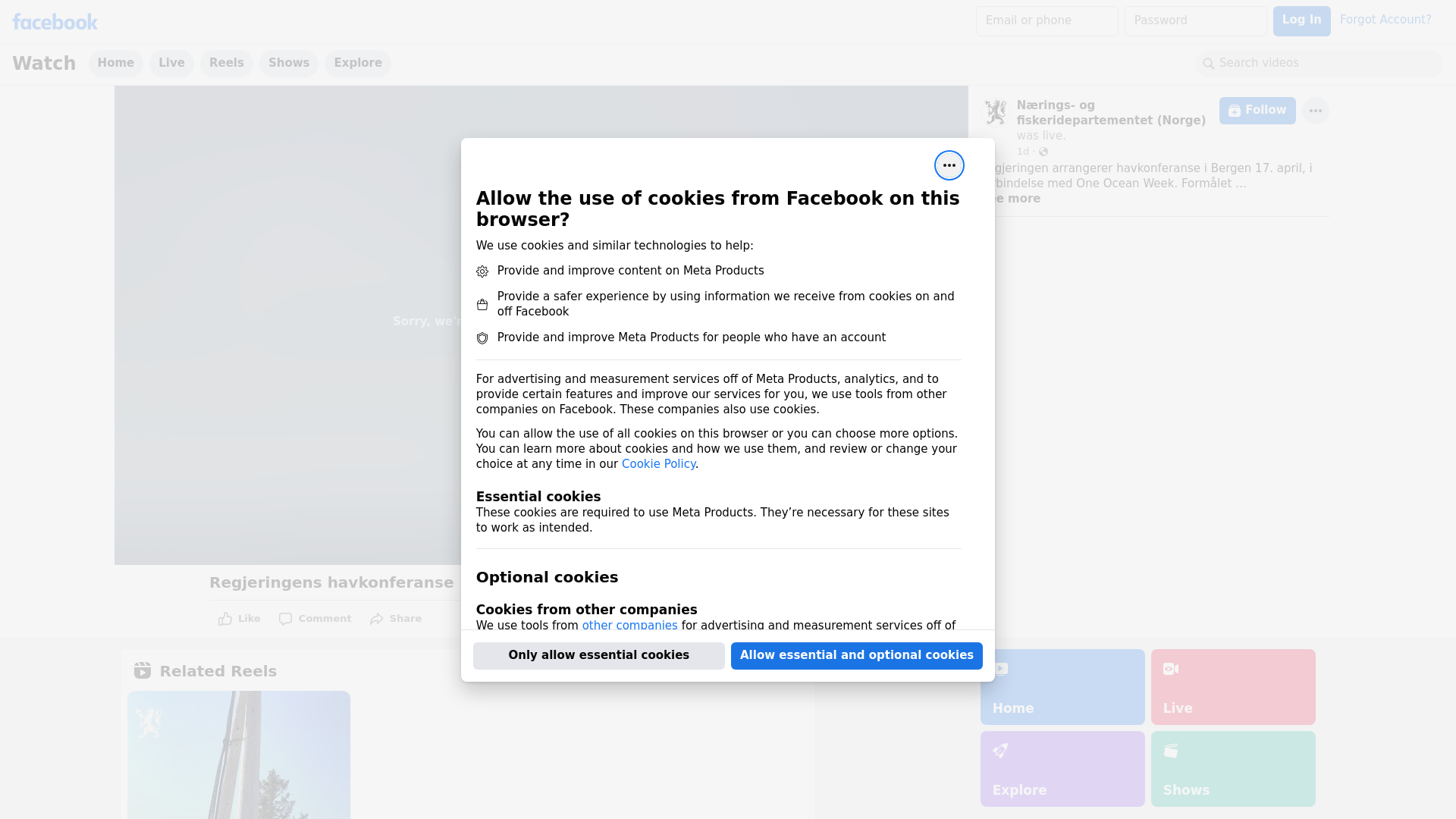
Task: Follow Nærings- og fiskeridepartementet page
Action: point(1257,111)
